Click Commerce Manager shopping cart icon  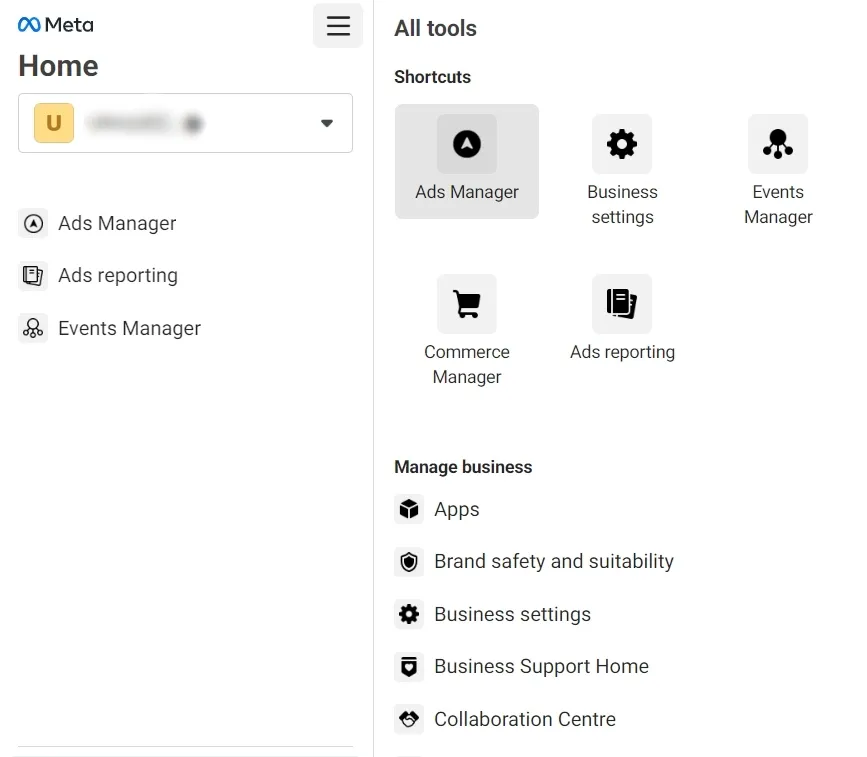click(x=467, y=304)
